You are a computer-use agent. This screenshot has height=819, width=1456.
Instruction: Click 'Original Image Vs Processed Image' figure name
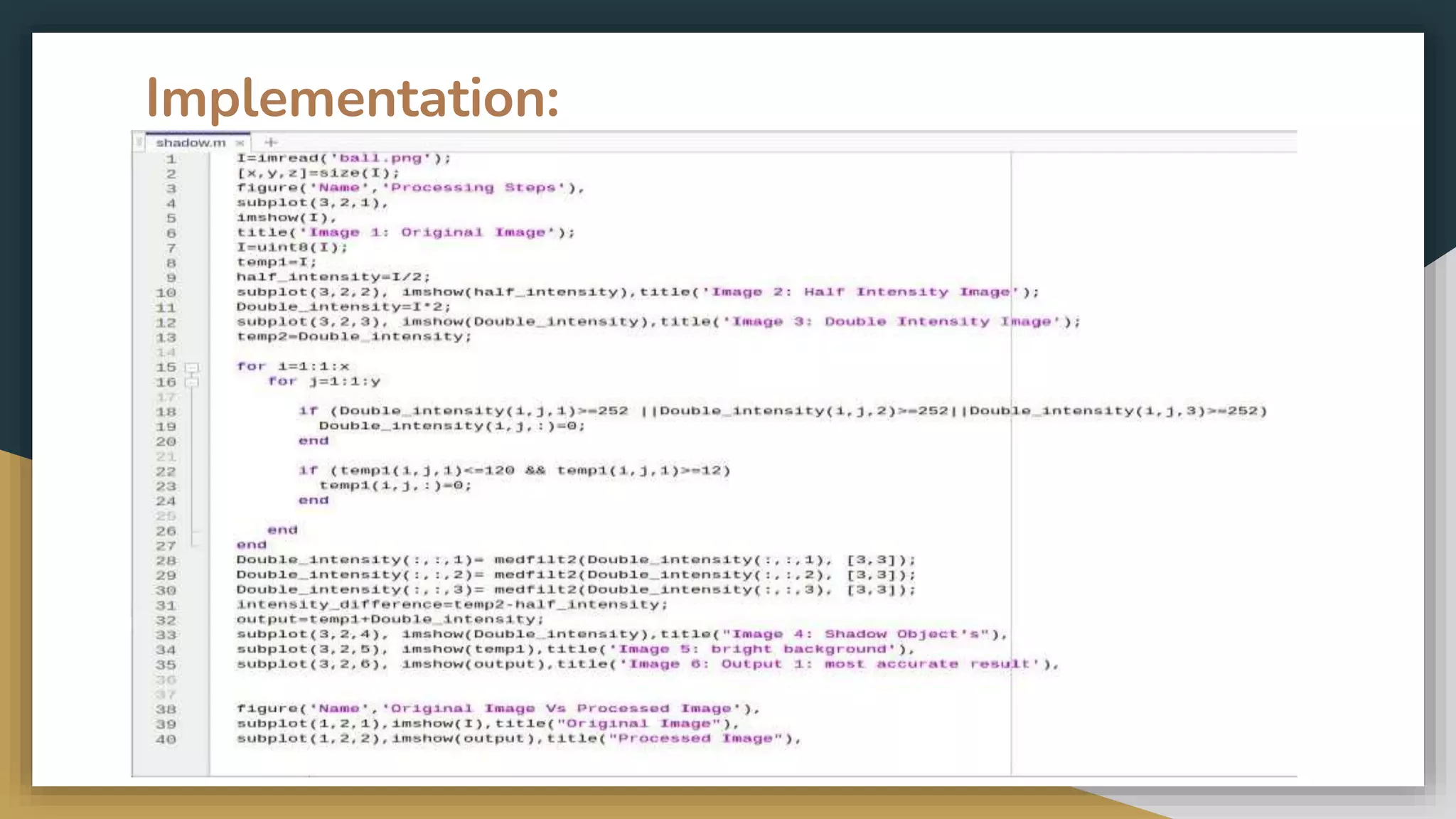coord(564,709)
